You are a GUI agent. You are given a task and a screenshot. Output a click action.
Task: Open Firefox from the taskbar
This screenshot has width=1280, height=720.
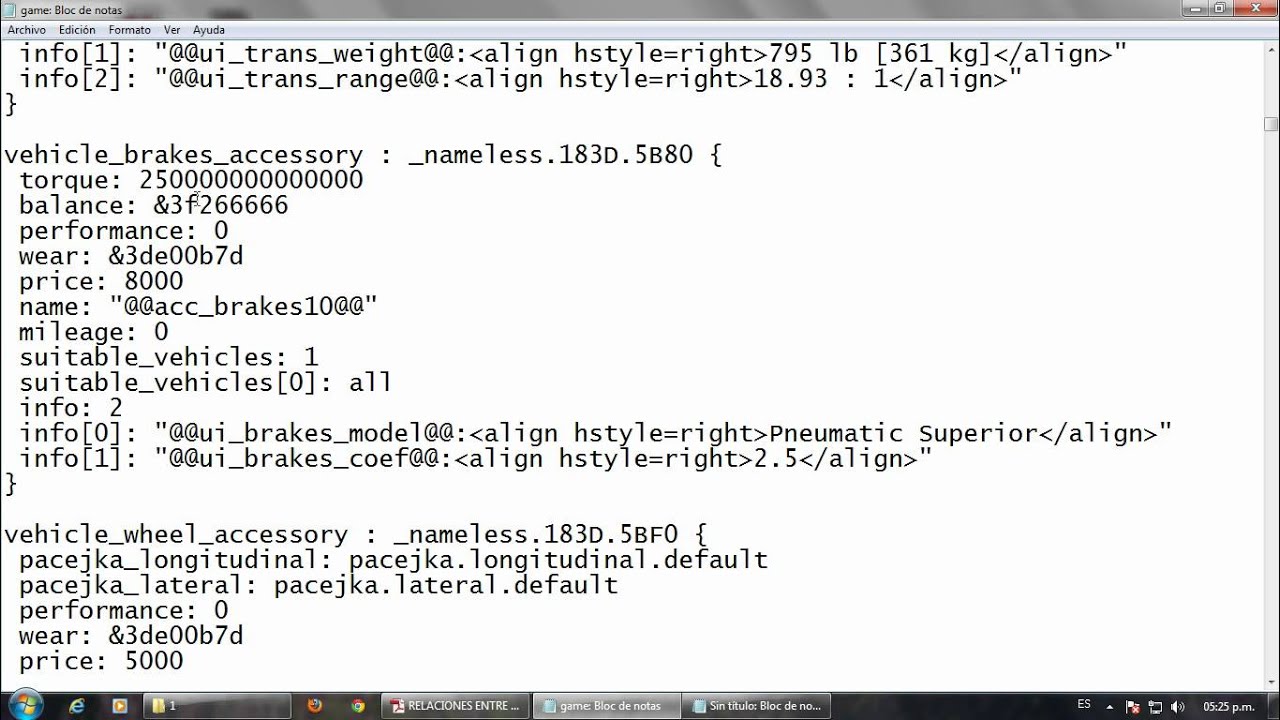pos(314,706)
